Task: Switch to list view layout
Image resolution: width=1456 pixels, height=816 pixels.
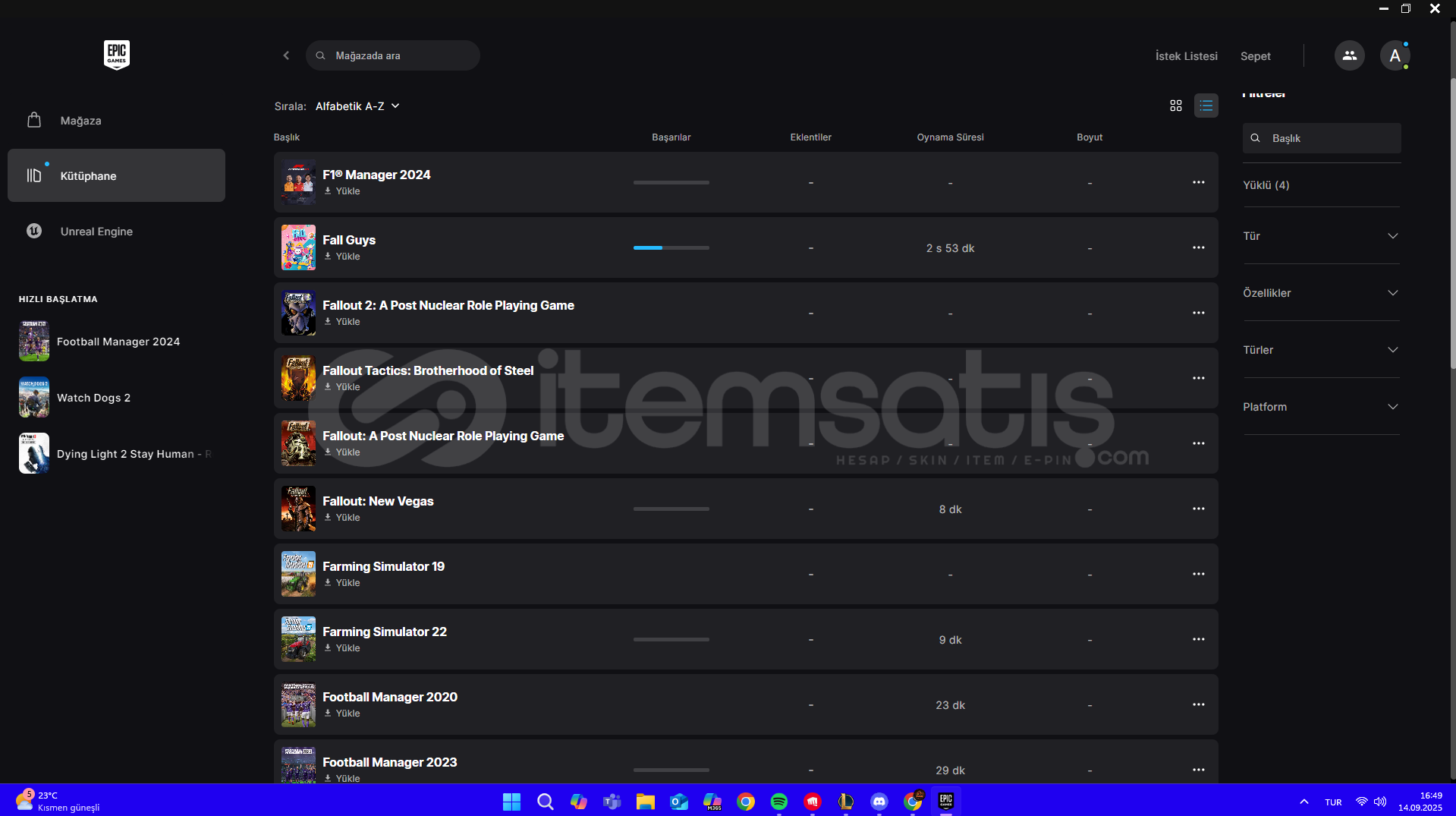Action: pyautogui.click(x=1206, y=106)
